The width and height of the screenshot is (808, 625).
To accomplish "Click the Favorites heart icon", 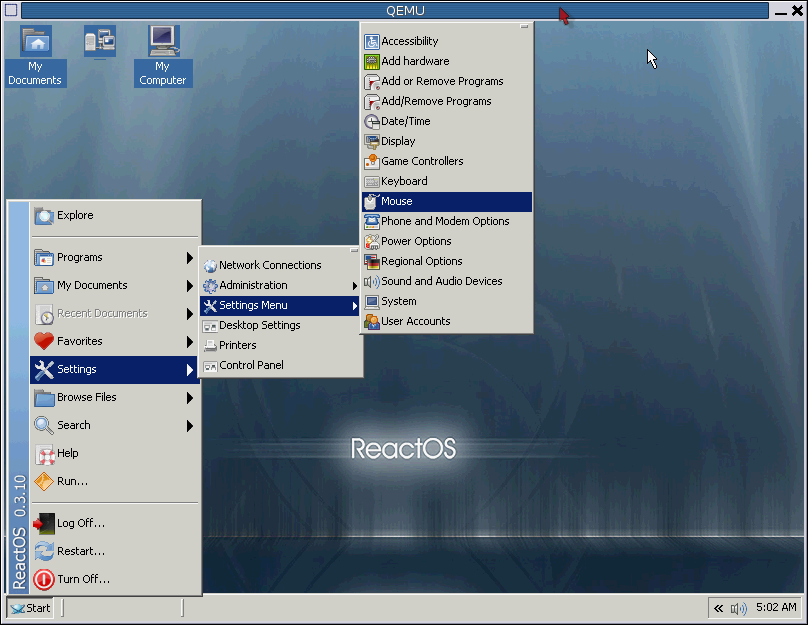I will pyautogui.click(x=44, y=341).
